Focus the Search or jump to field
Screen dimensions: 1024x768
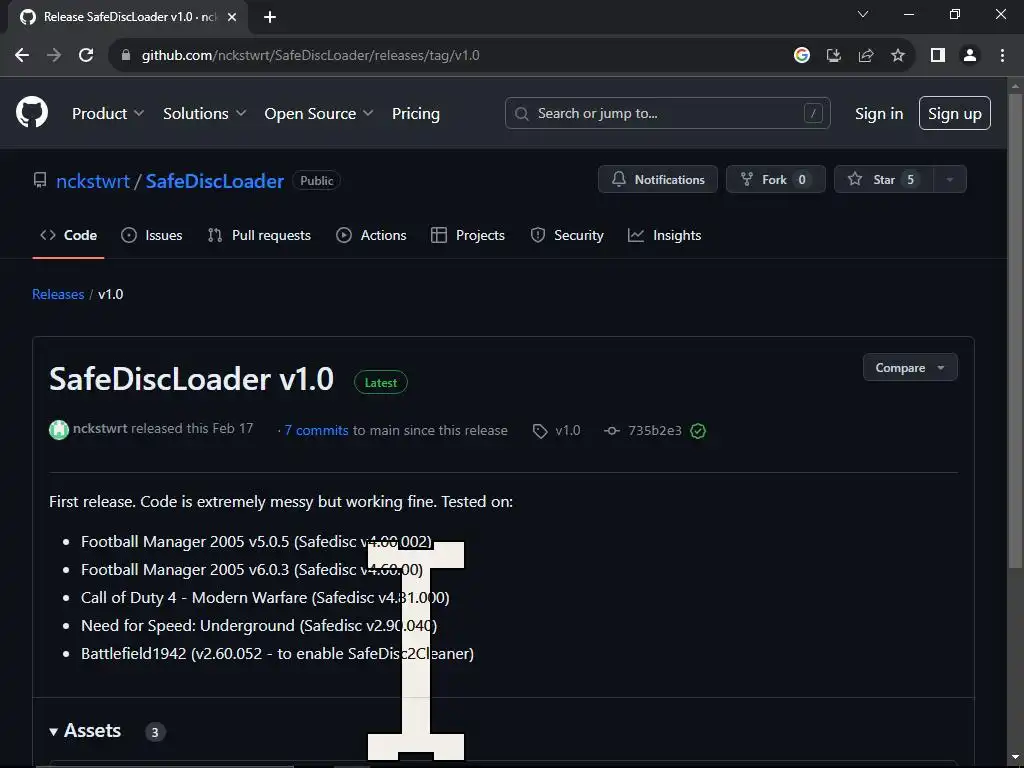pos(667,113)
